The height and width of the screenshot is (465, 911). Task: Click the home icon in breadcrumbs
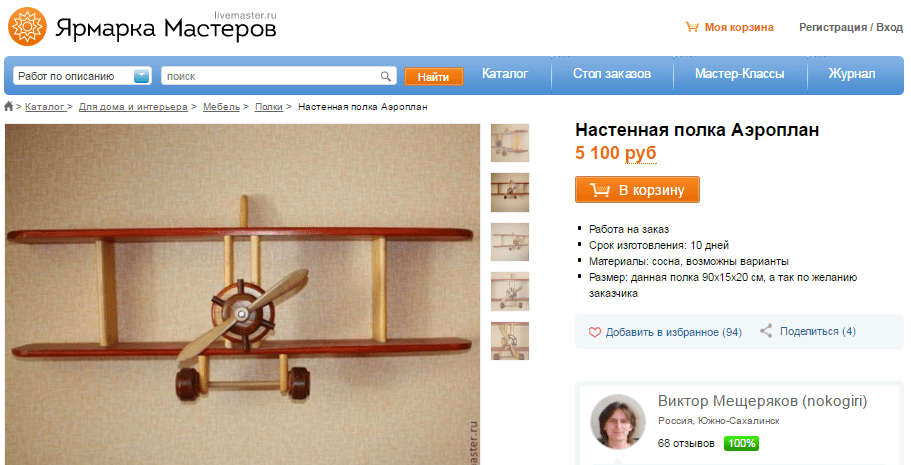(x=9, y=106)
